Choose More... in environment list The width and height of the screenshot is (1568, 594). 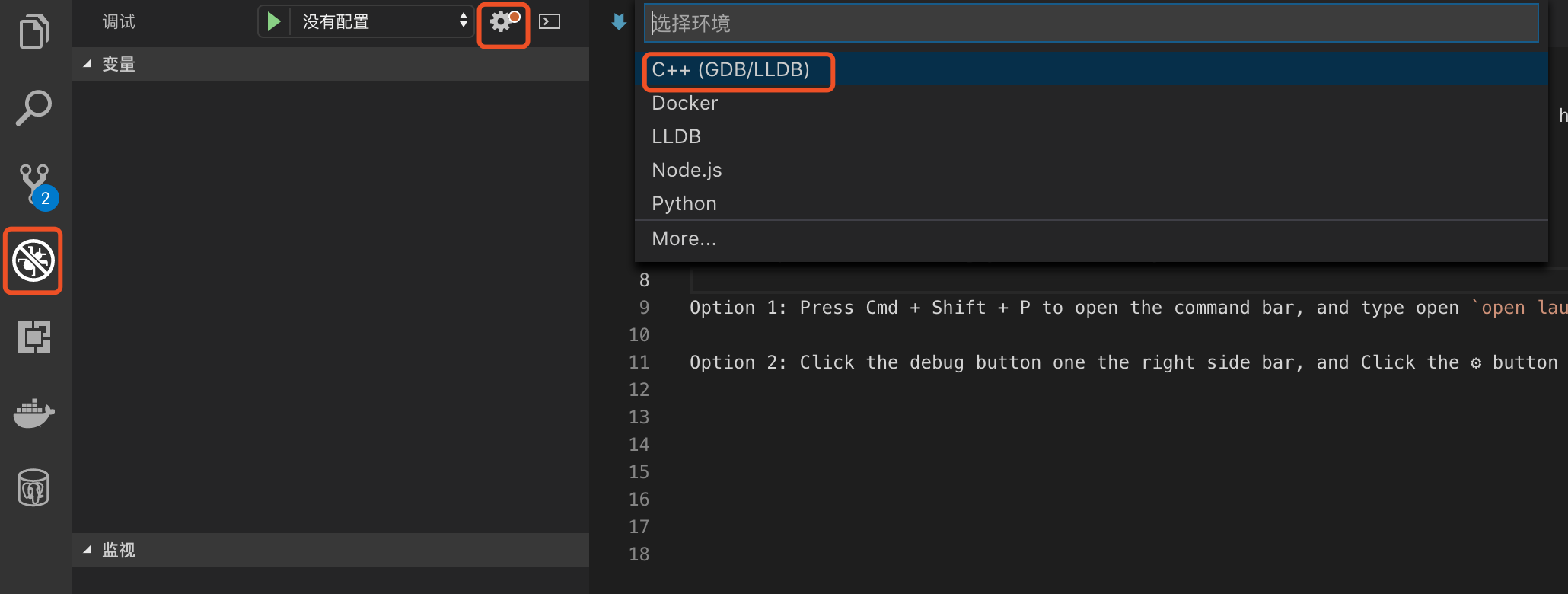coord(1092,238)
